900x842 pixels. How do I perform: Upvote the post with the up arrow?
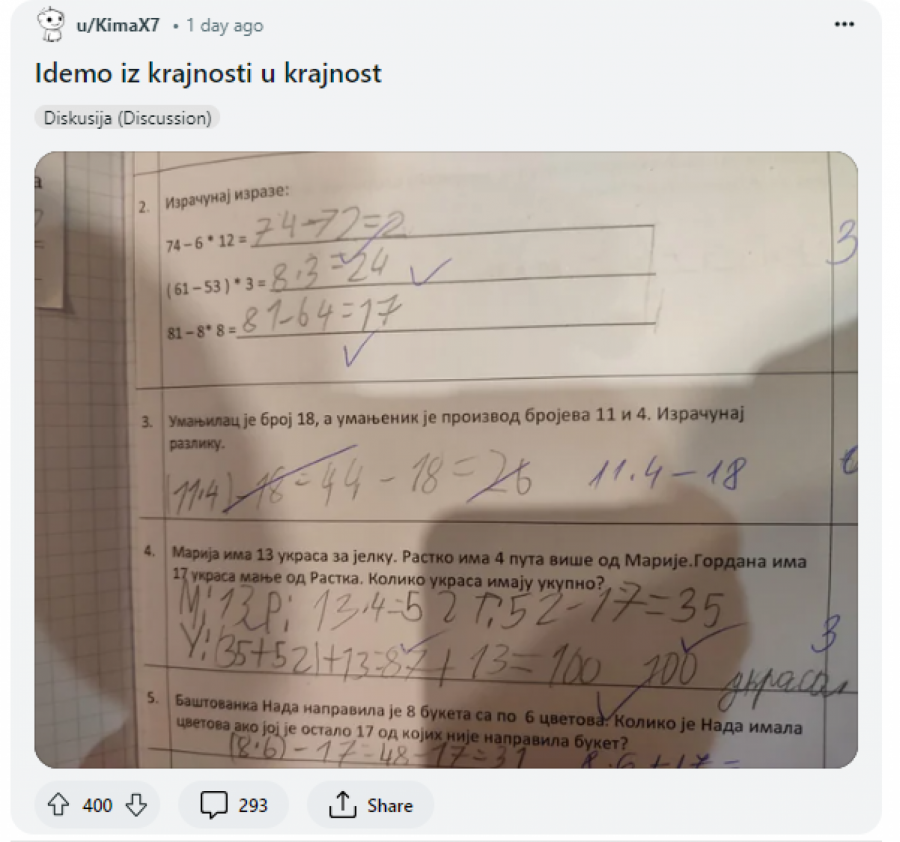[x=59, y=805]
